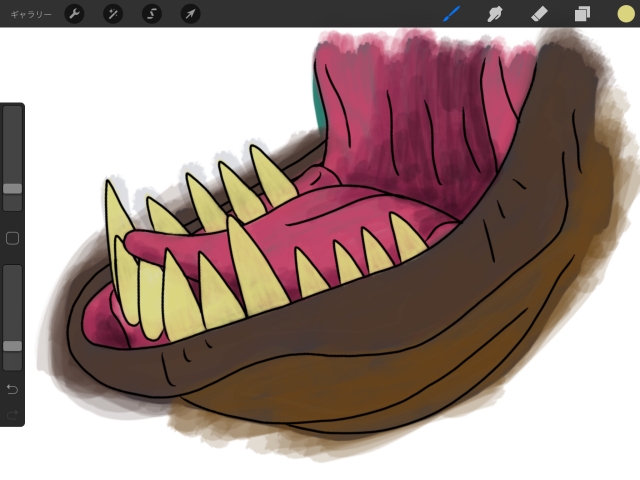Select the Smudge finger tool
This screenshot has height=480, width=640.
[x=494, y=14]
